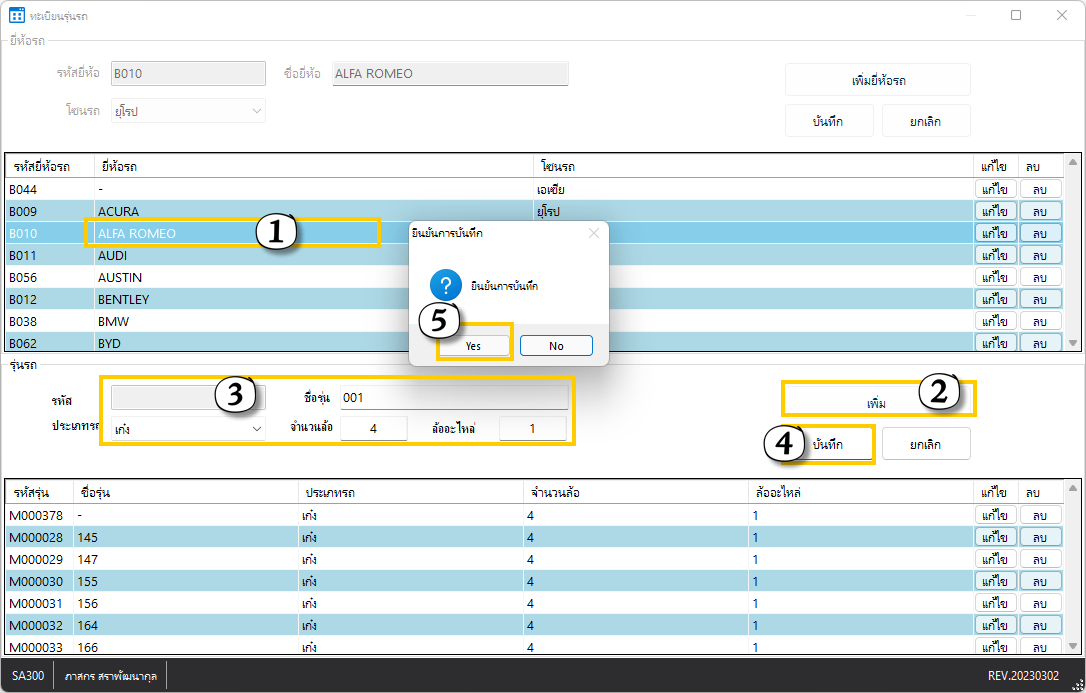Image resolution: width=1086 pixels, height=693 pixels.
Task: Click No in the confirmation dialog
Action: 556,345
